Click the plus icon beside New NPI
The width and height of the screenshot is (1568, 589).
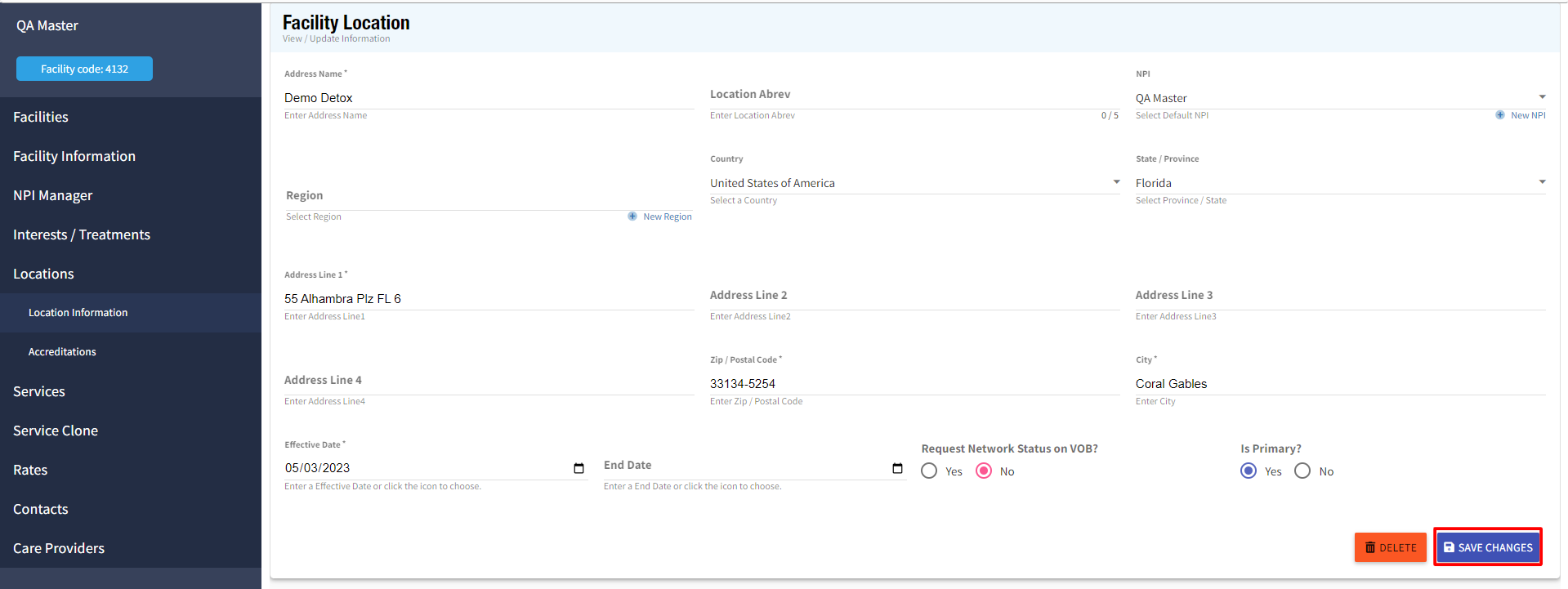[x=1499, y=115]
